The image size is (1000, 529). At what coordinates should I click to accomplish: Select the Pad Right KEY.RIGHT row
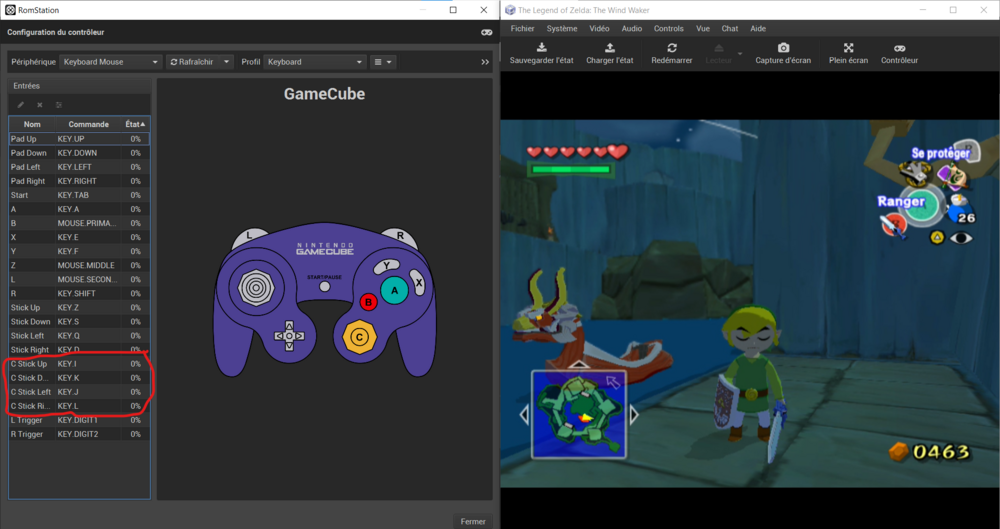click(x=79, y=181)
